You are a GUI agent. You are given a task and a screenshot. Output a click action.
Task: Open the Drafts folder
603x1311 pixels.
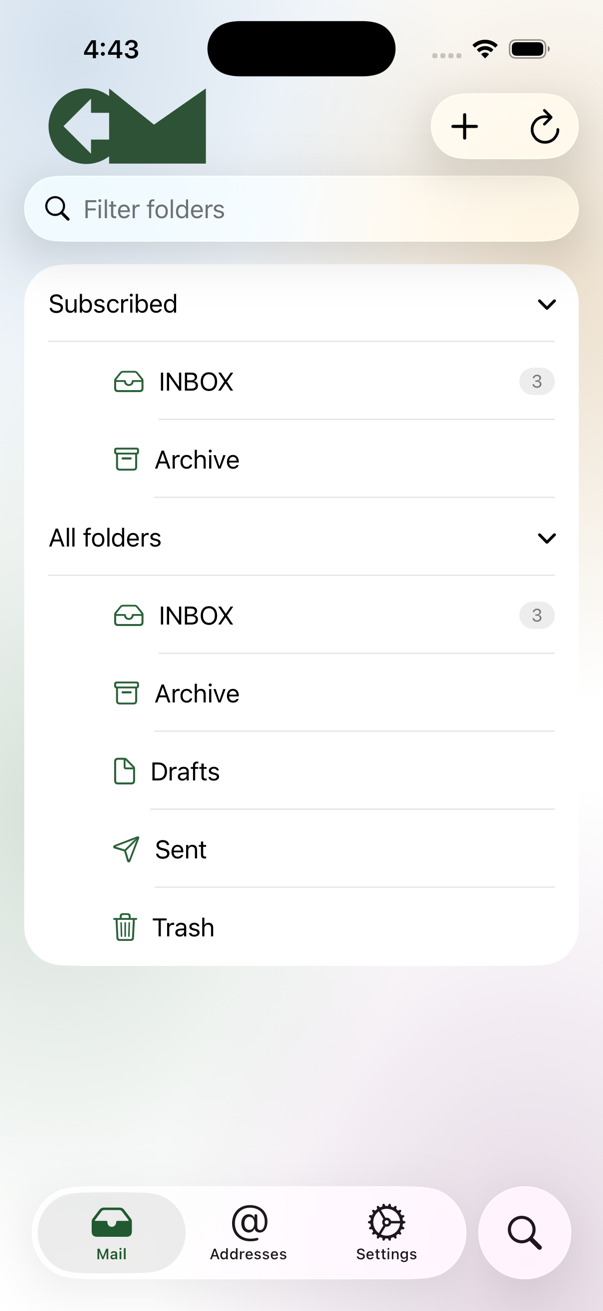pyautogui.click(x=301, y=771)
